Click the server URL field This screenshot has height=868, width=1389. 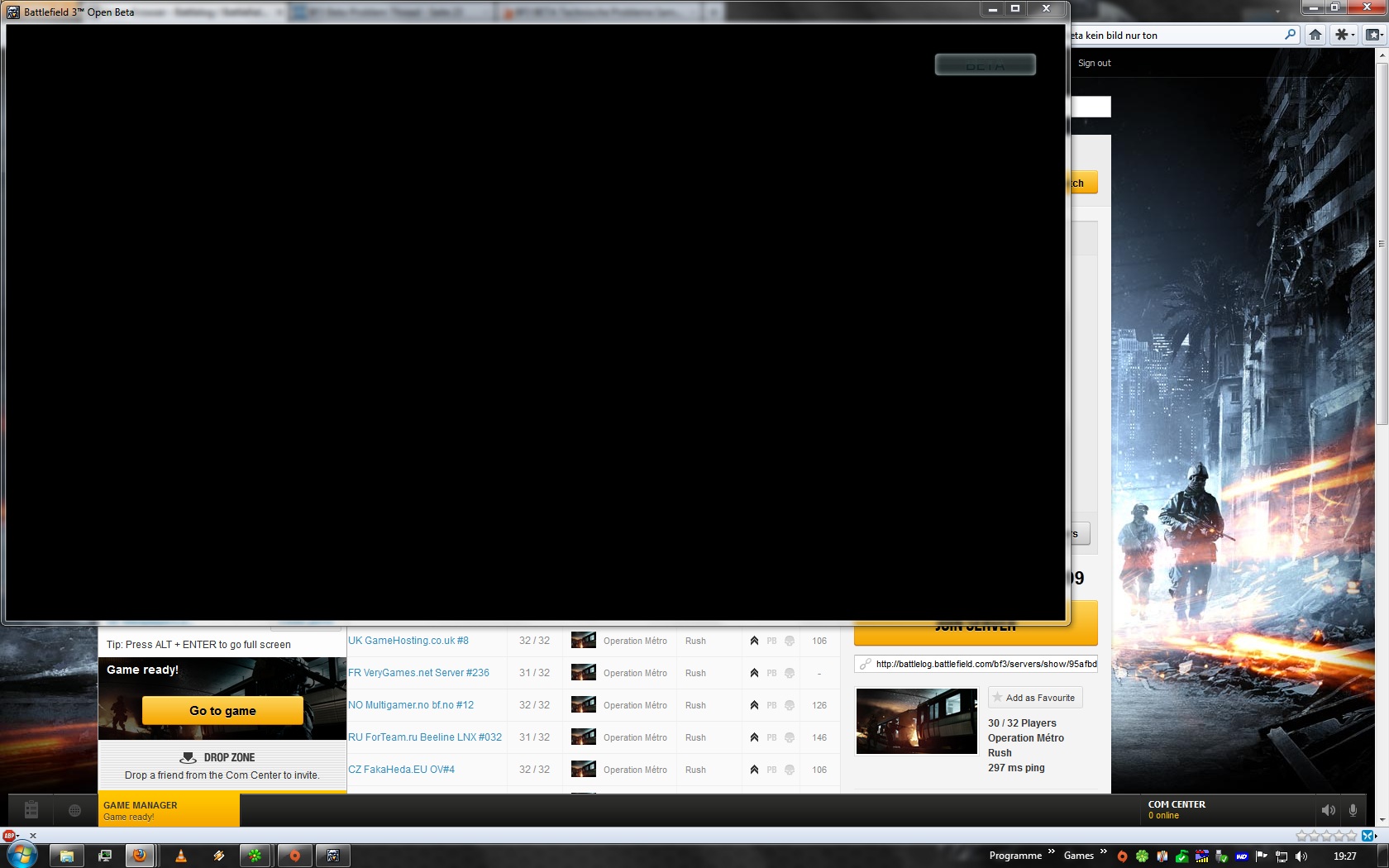[976, 664]
